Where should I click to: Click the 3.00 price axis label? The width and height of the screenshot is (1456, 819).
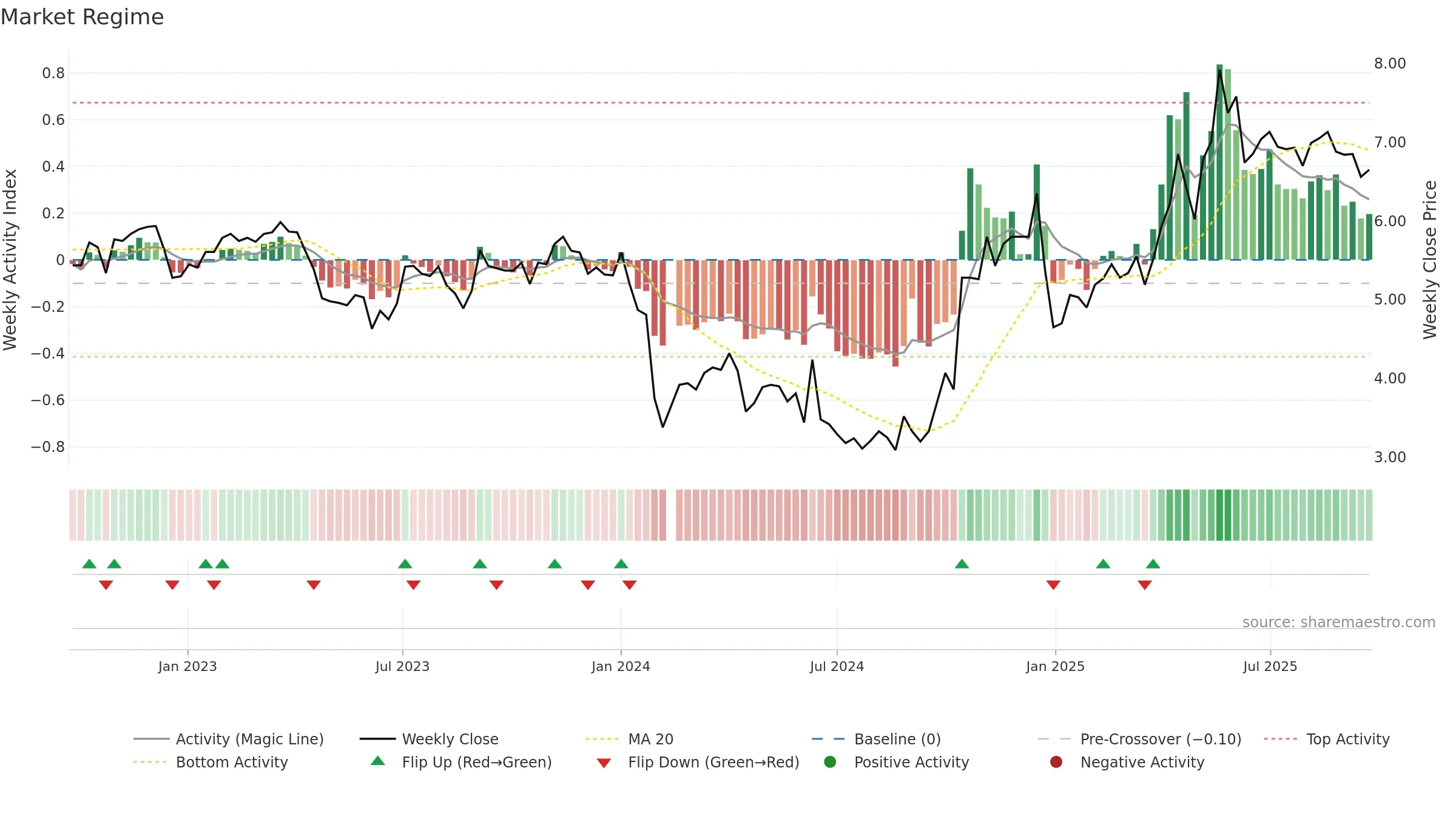[1390, 457]
